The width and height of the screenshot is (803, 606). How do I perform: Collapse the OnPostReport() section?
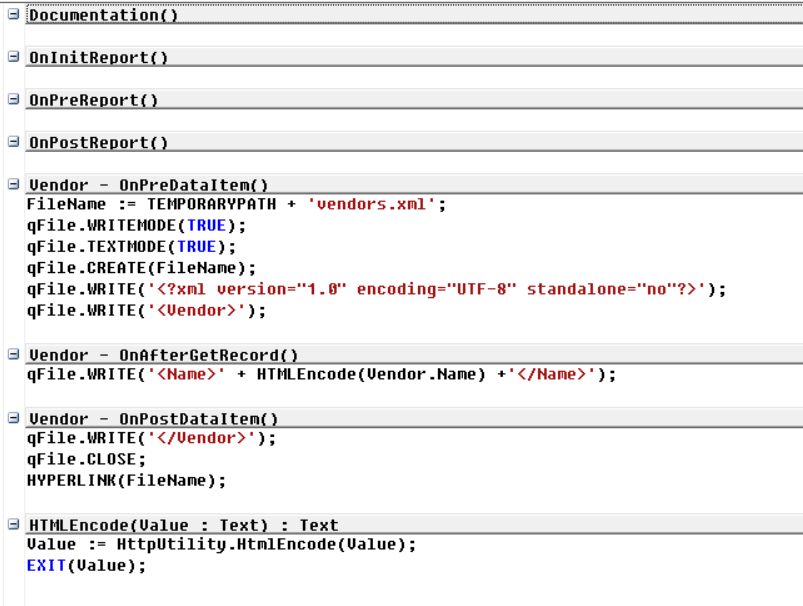(14, 142)
